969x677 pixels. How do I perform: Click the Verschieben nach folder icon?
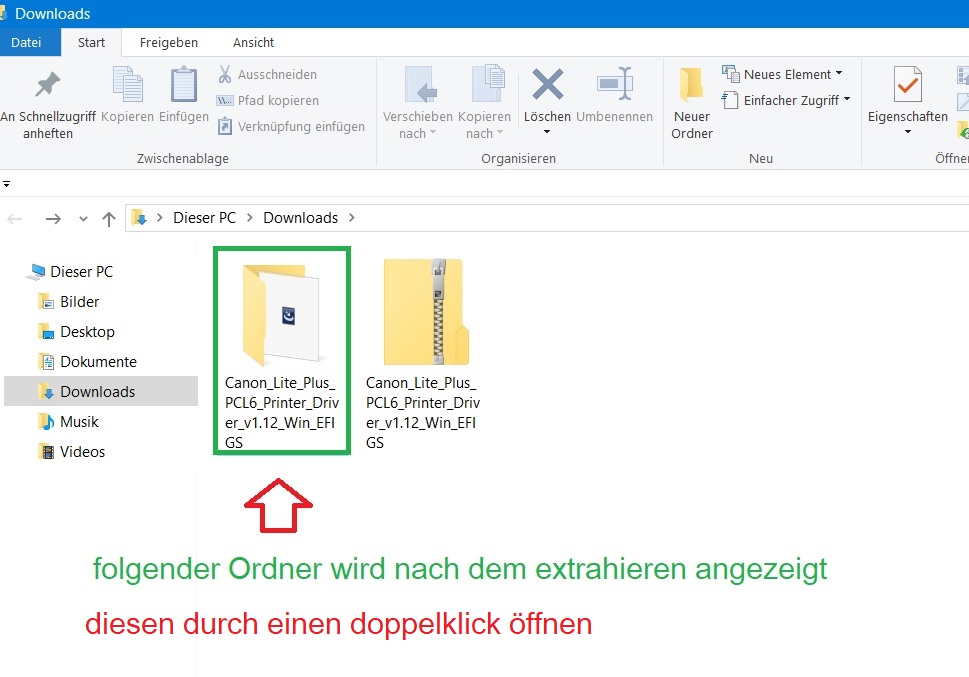pyautogui.click(x=420, y=84)
